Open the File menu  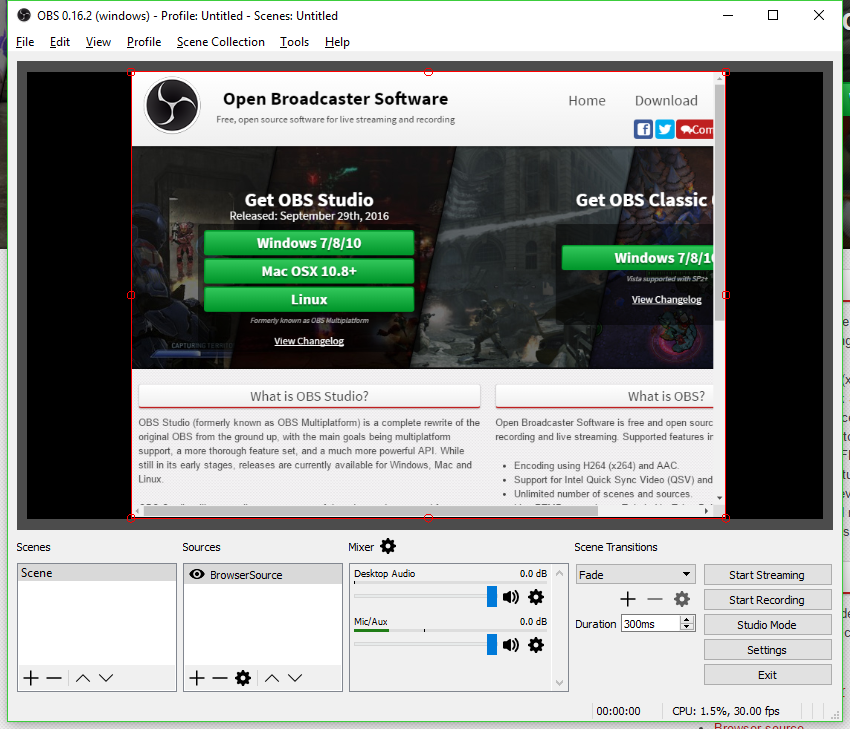[x=25, y=42]
